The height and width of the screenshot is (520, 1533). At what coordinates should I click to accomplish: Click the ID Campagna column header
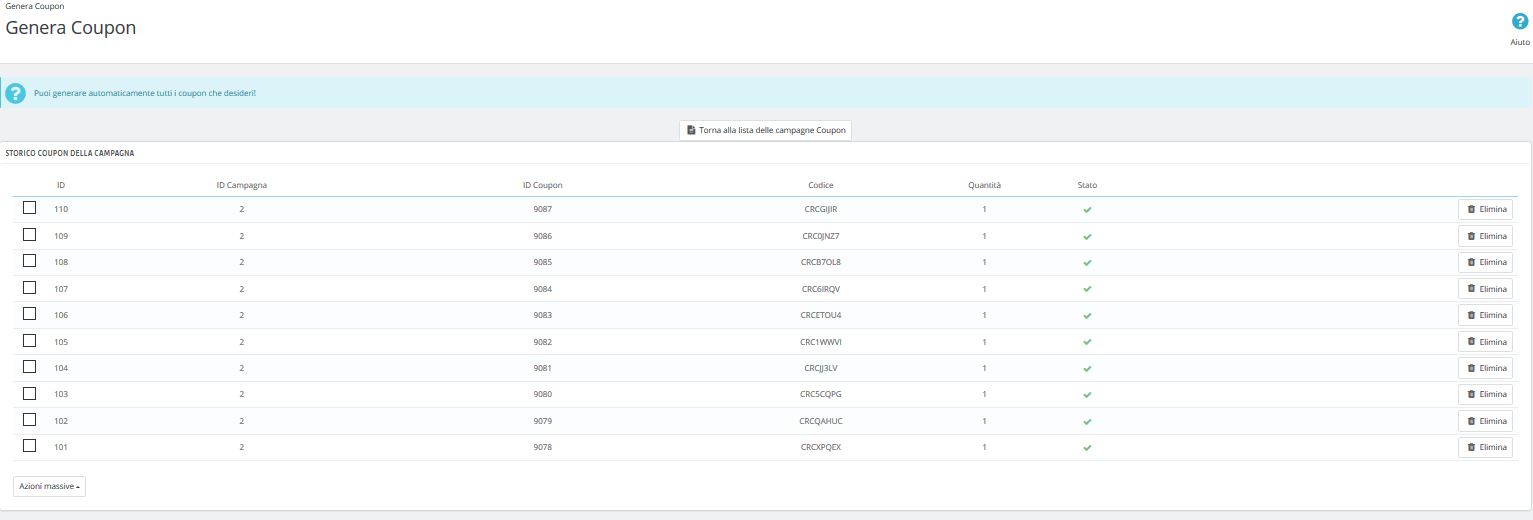tap(242, 185)
